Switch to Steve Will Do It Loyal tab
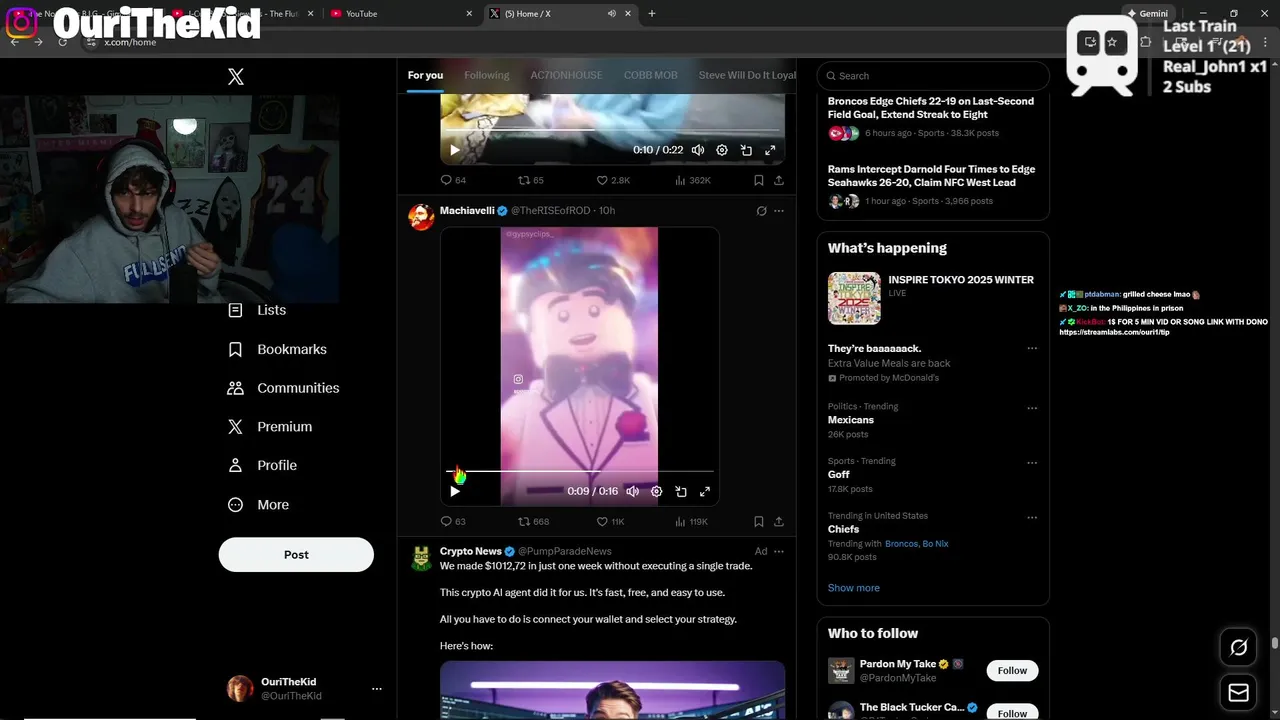 click(747, 75)
